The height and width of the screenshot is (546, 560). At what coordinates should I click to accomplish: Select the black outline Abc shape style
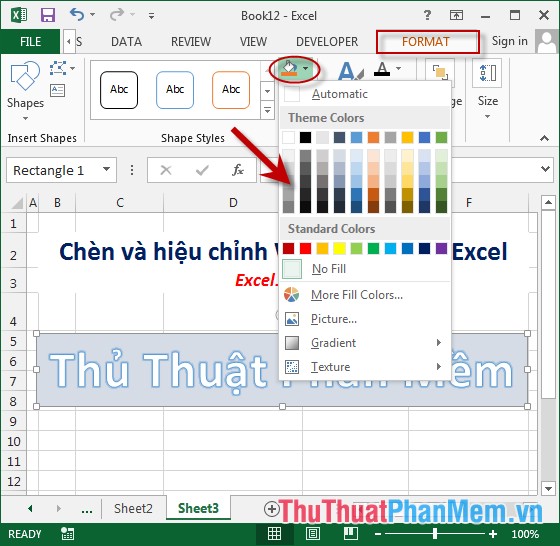tap(119, 90)
